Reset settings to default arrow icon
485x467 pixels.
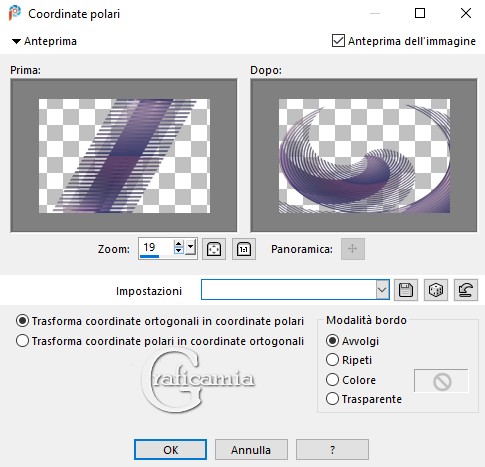[x=466, y=290]
